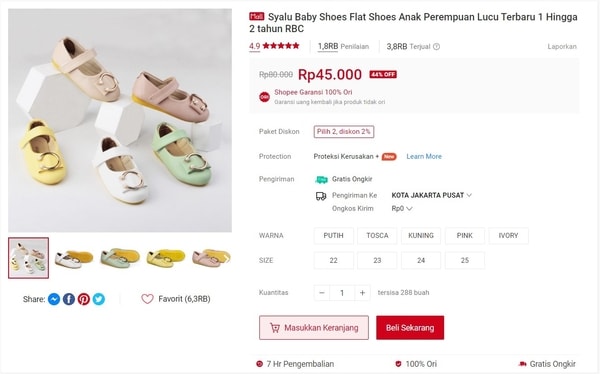The height and width of the screenshot is (374, 600).
Task: Click the Terjual info question icon
Action: [437, 47]
